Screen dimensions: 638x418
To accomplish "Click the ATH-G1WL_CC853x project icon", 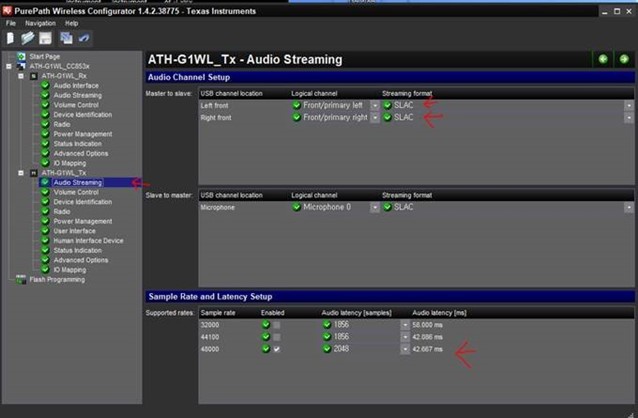I will [x=21, y=66].
